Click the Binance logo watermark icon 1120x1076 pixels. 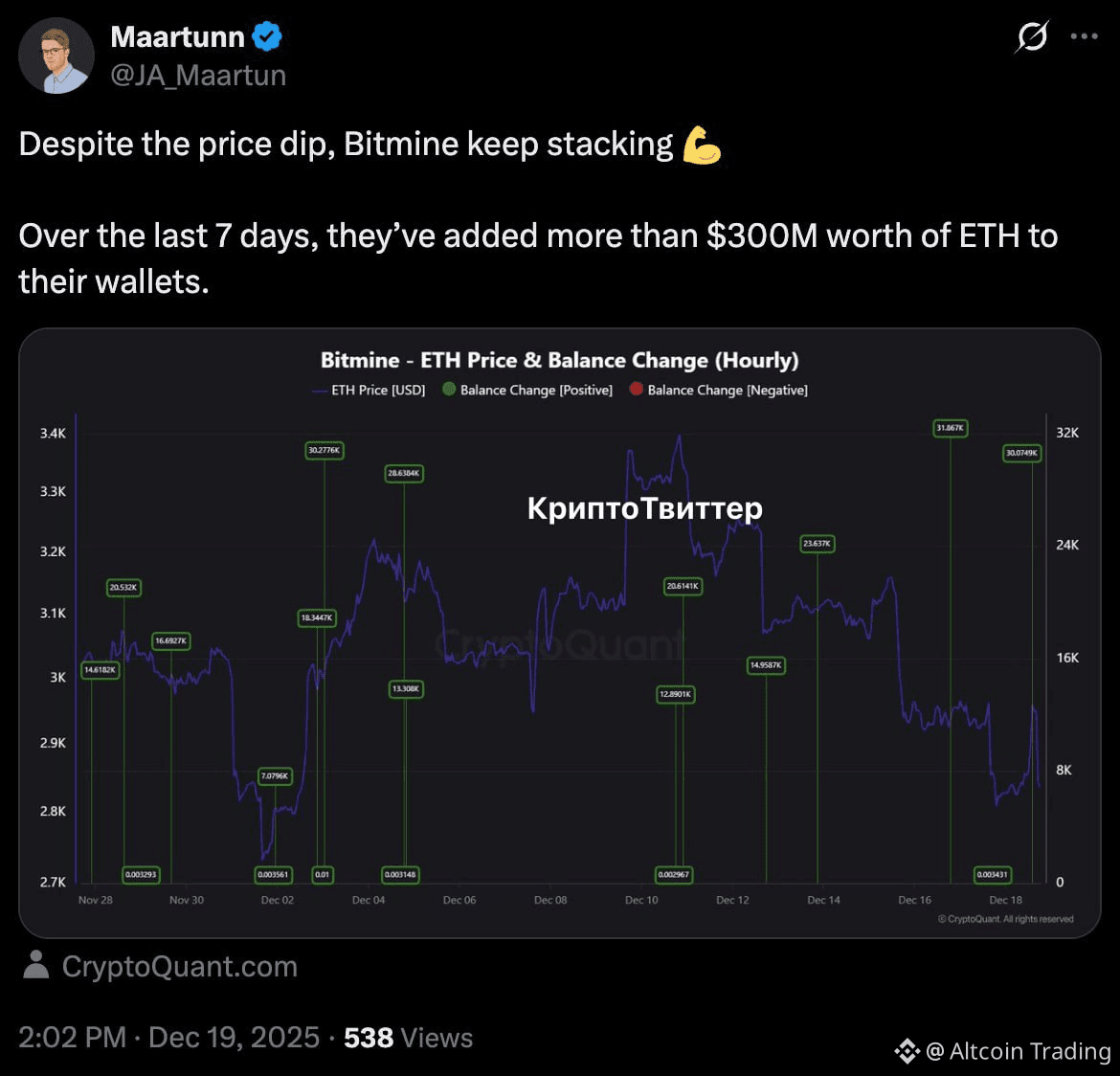pyautogui.click(x=907, y=1051)
